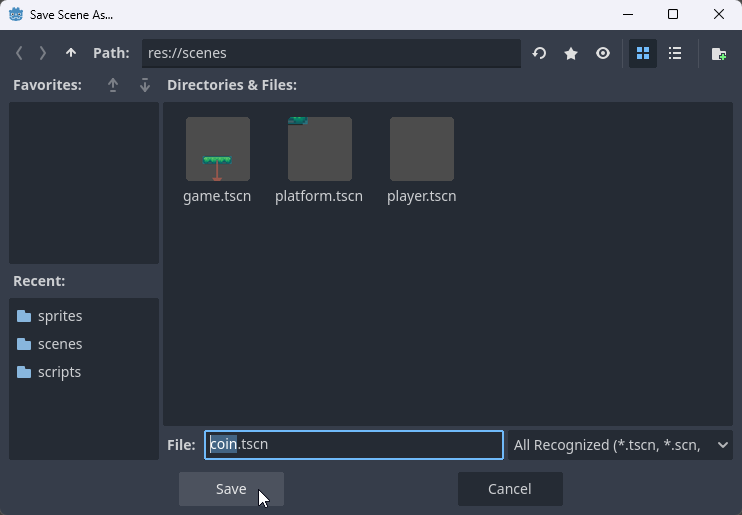Move favorite down in list

[145, 85]
